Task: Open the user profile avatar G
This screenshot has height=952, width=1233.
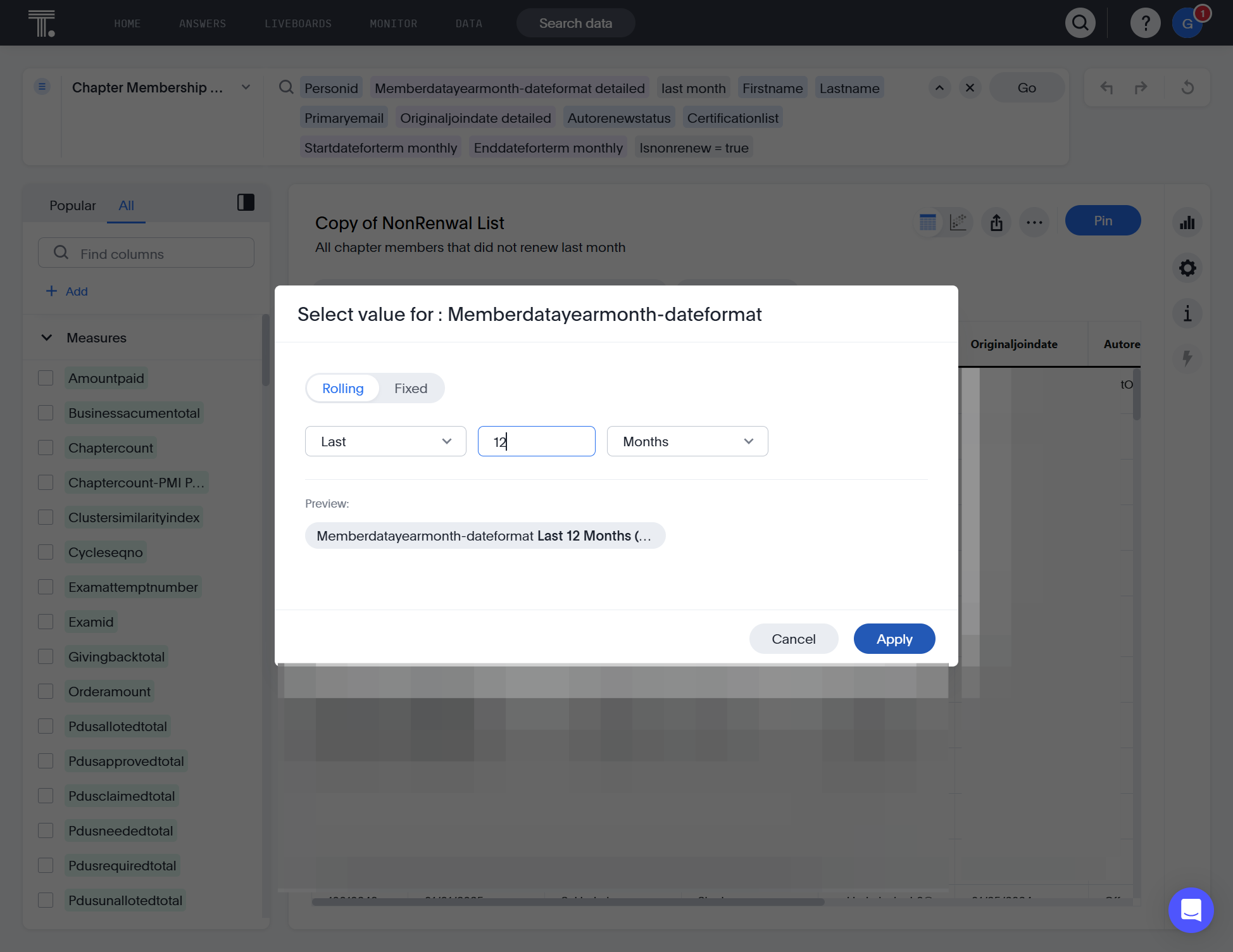Action: (x=1187, y=23)
